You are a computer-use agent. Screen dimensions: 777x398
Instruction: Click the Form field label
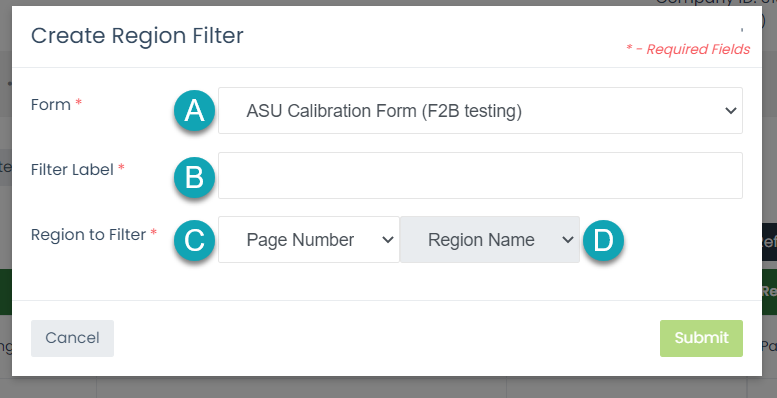point(51,105)
